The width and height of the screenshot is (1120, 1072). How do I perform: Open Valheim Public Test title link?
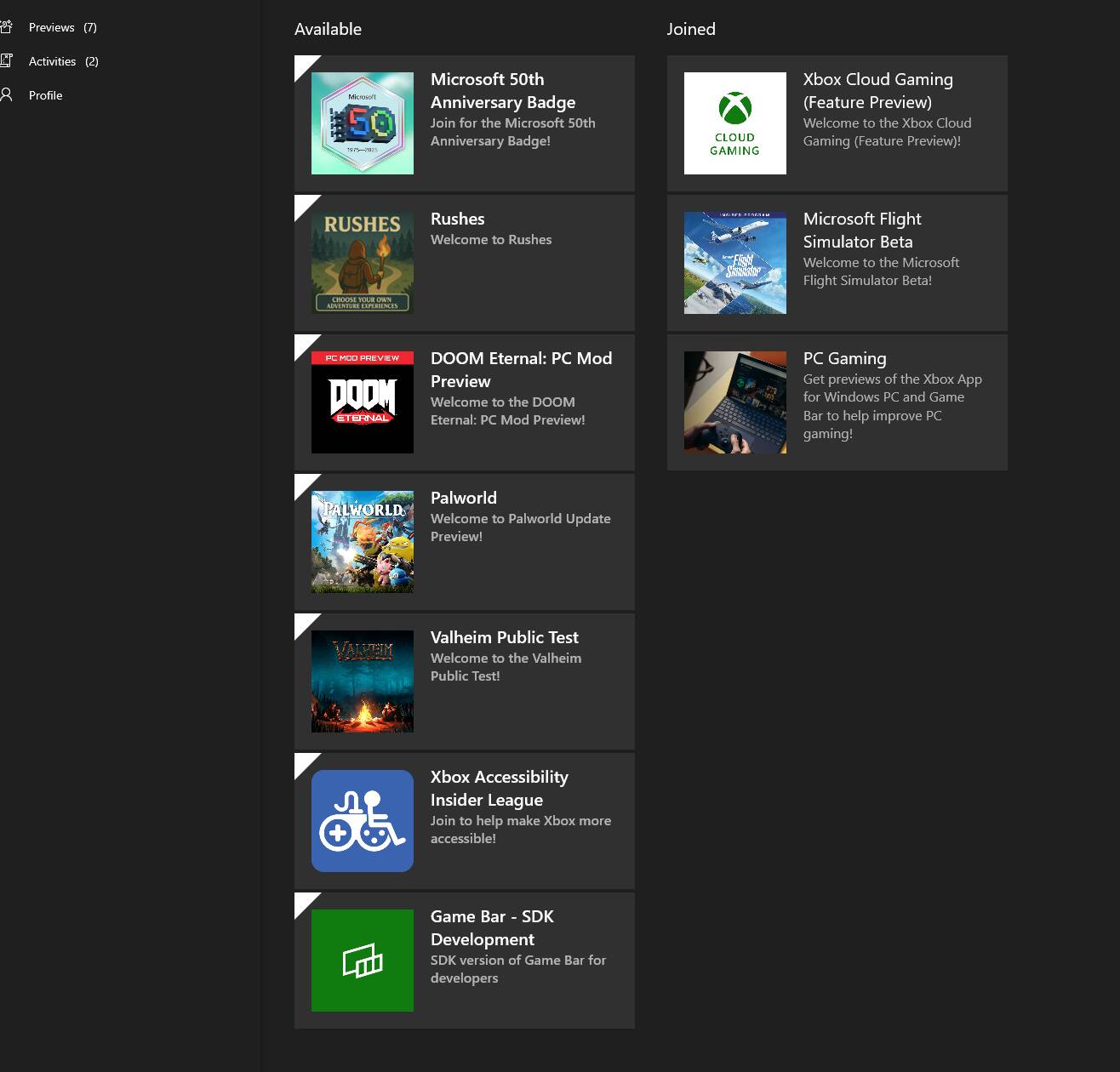(505, 637)
